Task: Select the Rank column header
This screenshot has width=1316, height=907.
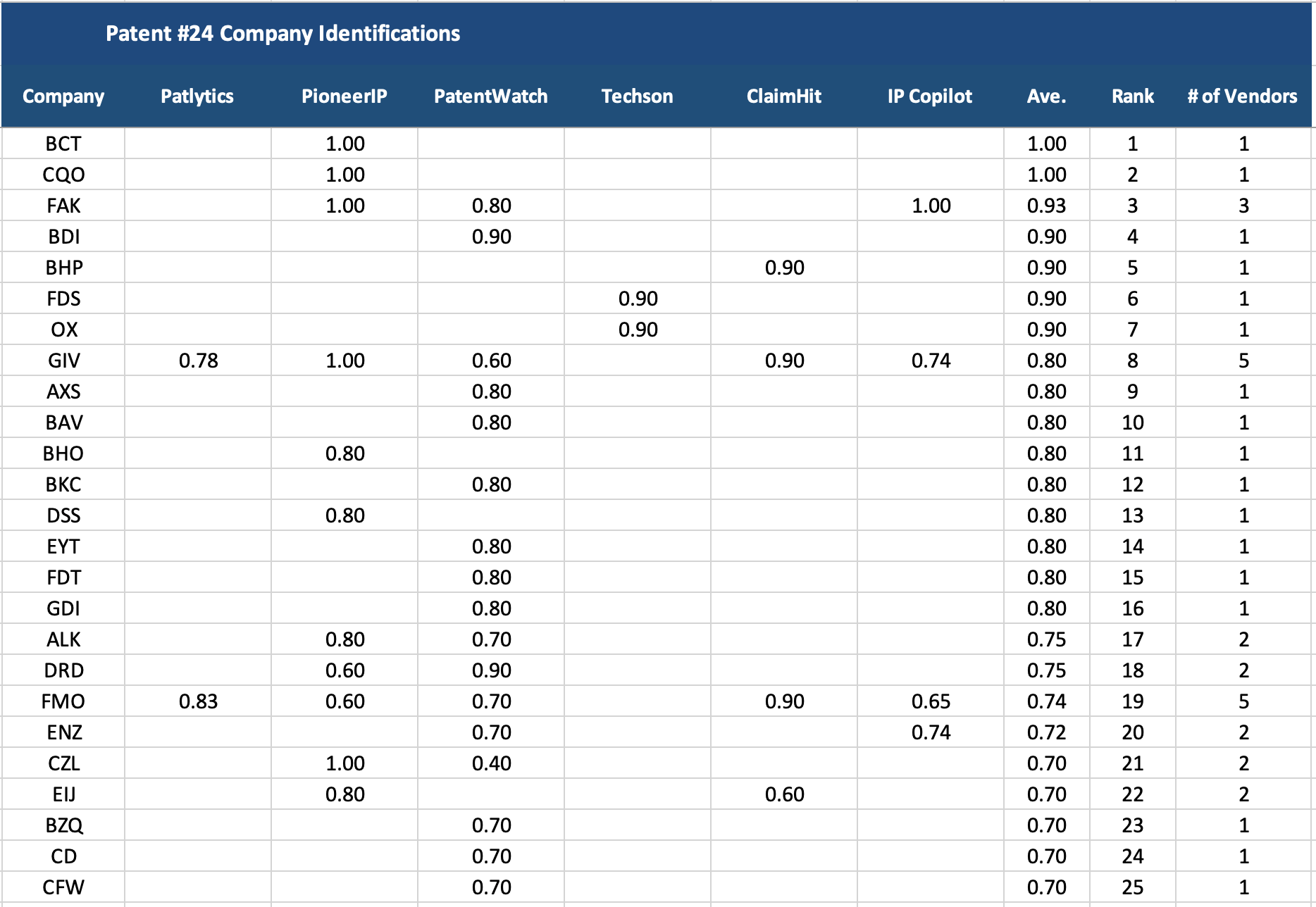Action: [1133, 96]
